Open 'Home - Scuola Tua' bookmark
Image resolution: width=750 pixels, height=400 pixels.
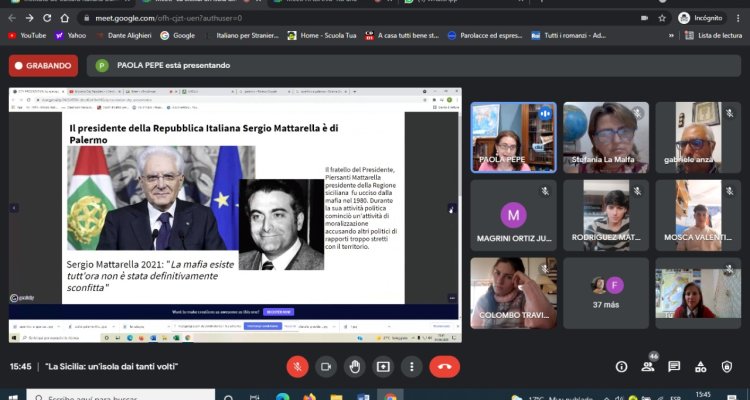322,35
